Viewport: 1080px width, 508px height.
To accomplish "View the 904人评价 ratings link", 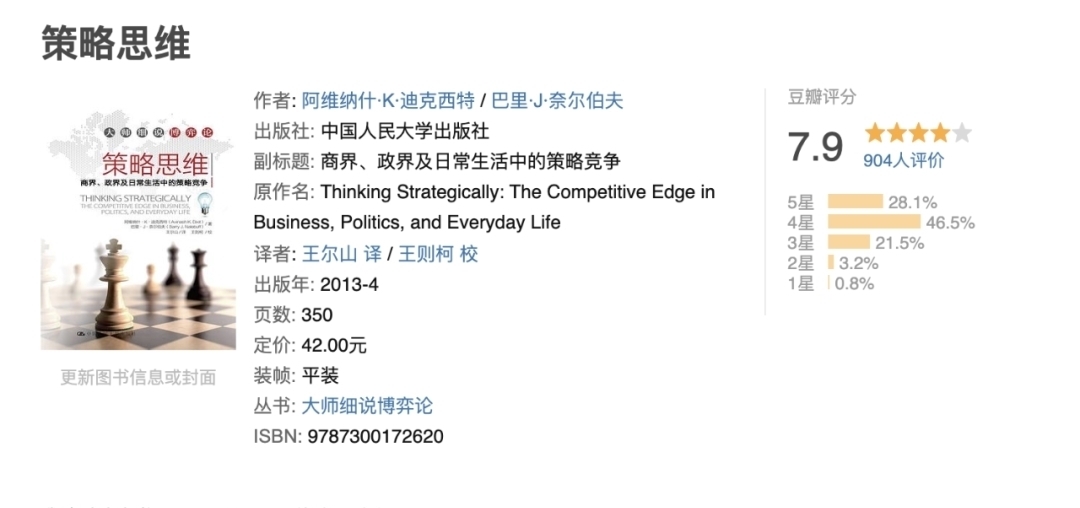I will (903, 160).
